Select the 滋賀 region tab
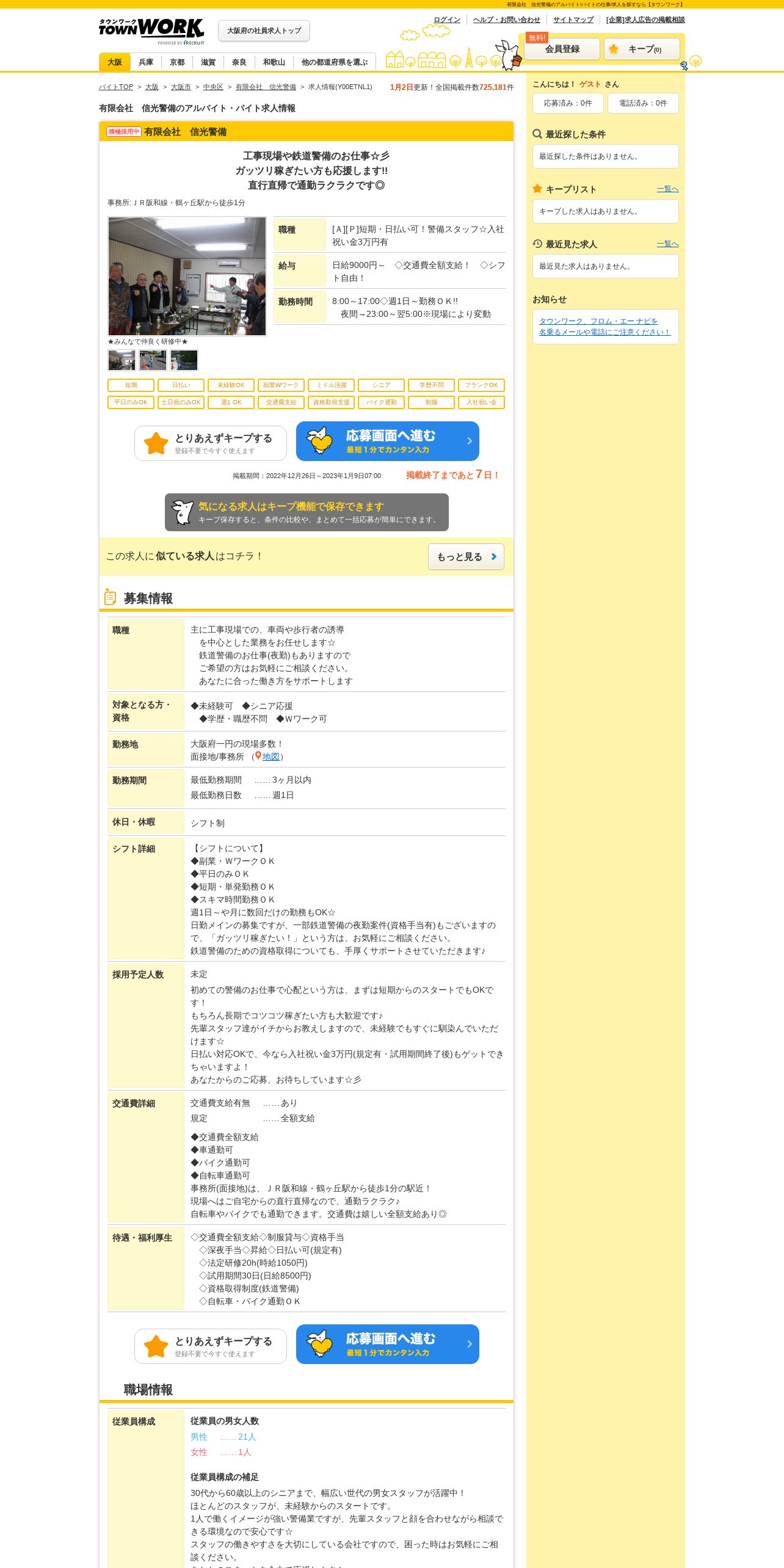The width and height of the screenshot is (784, 1568). (208, 62)
